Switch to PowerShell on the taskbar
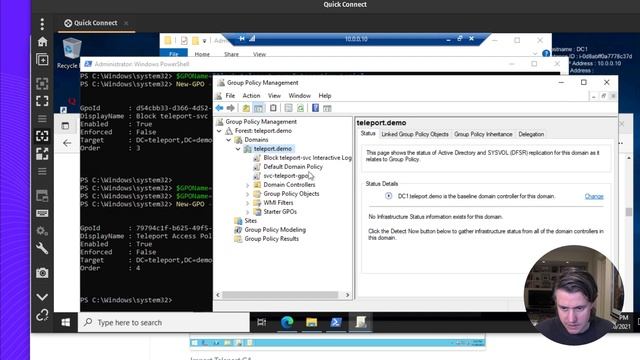This screenshot has height=360, width=640. [x=336, y=322]
